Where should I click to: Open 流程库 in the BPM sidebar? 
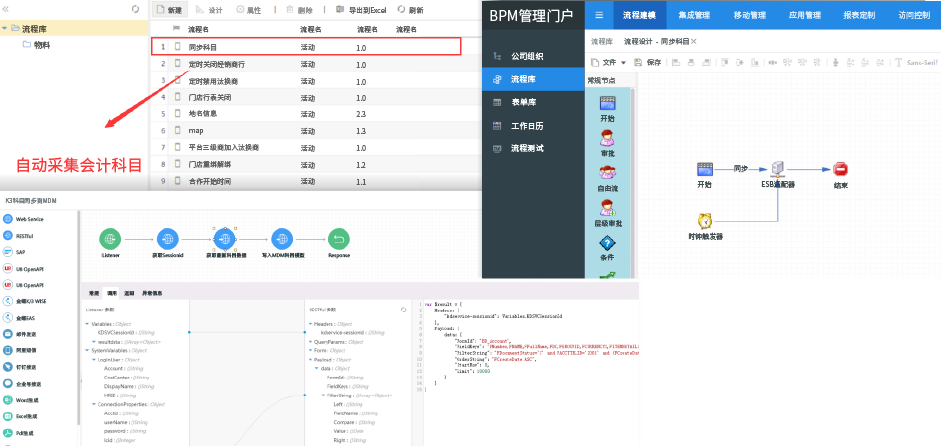[x=525, y=78]
